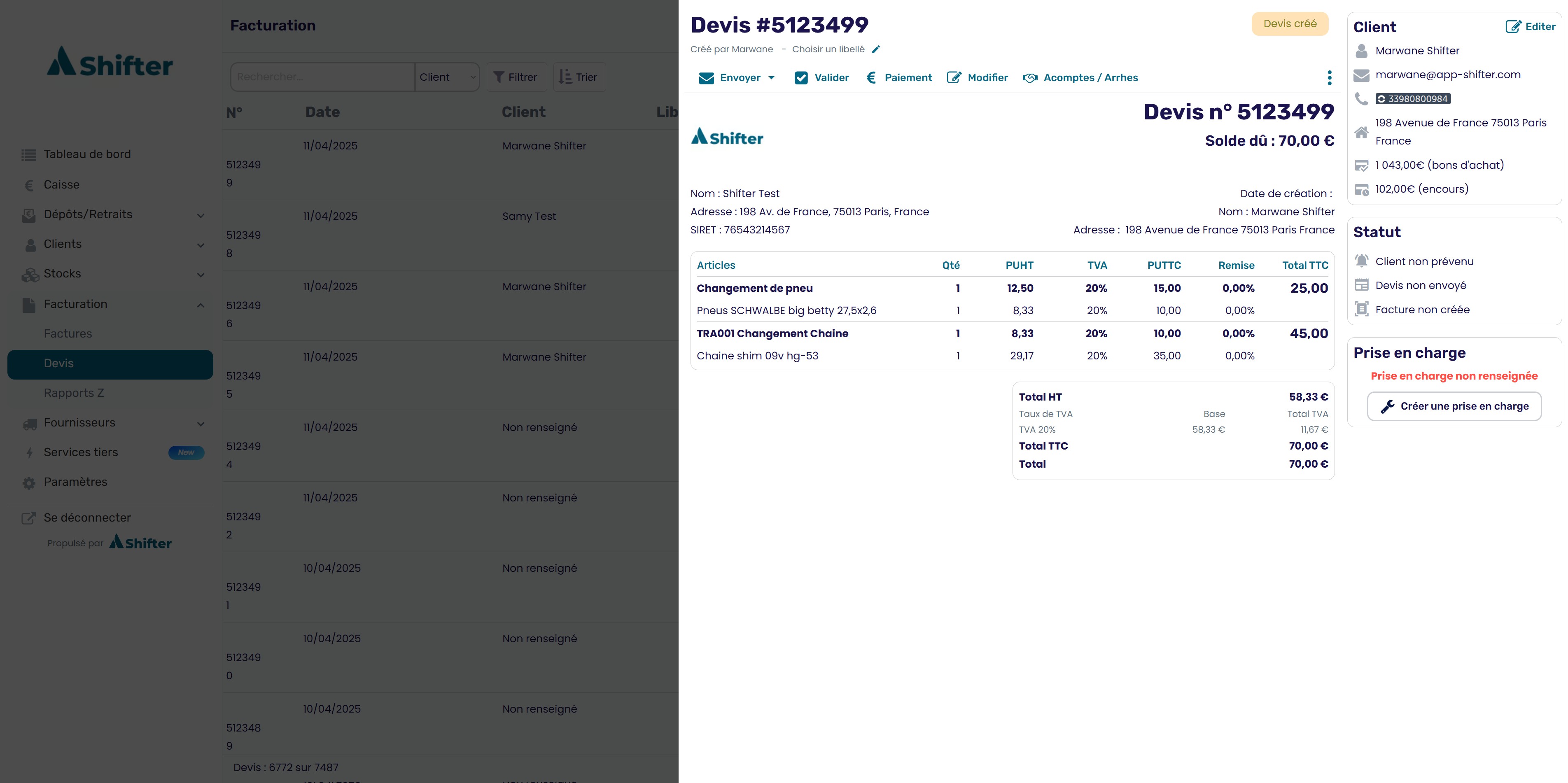Click the Changement de pneu article row
Image resolution: width=1568 pixels, height=783 pixels.
click(1012, 289)
